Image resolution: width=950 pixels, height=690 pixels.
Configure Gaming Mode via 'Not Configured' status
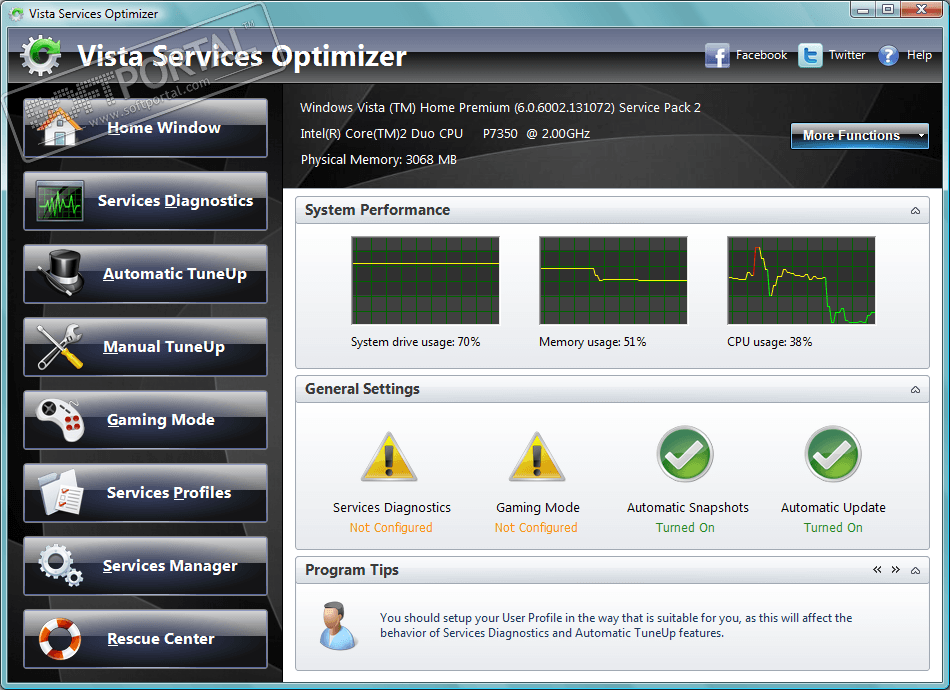coord(536,528)
